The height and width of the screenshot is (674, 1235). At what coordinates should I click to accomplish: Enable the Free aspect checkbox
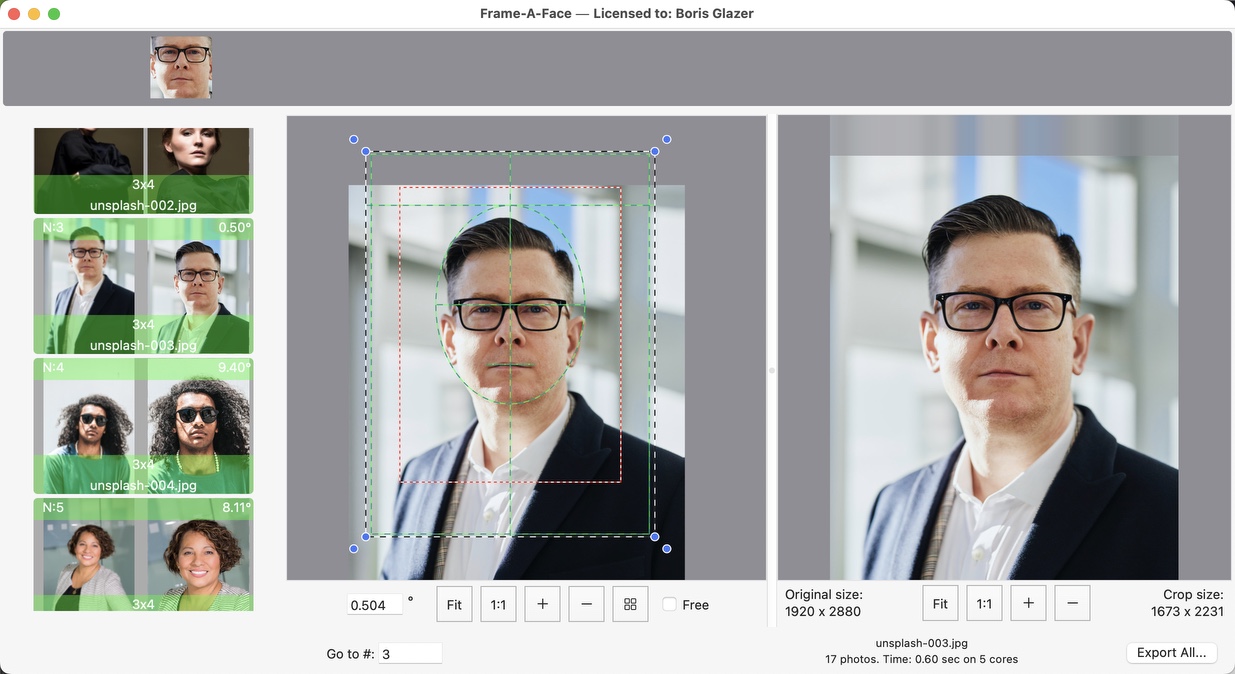click(x=670, y=605)
